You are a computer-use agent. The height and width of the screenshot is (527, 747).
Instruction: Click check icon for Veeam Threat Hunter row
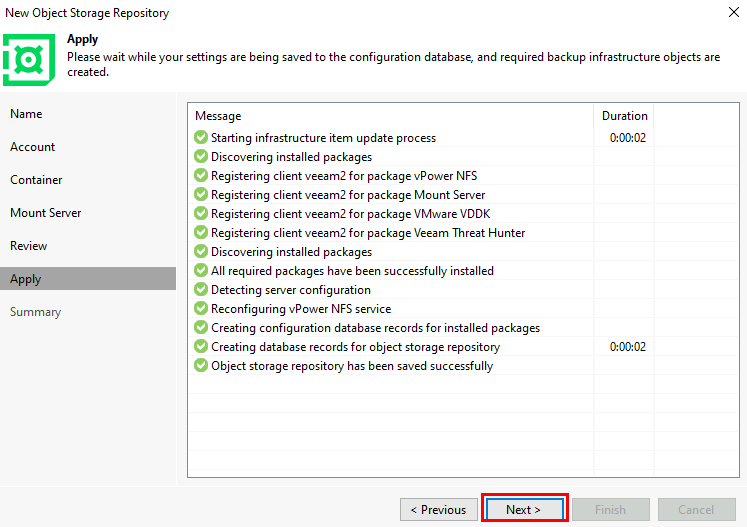[x=201, y=233]
